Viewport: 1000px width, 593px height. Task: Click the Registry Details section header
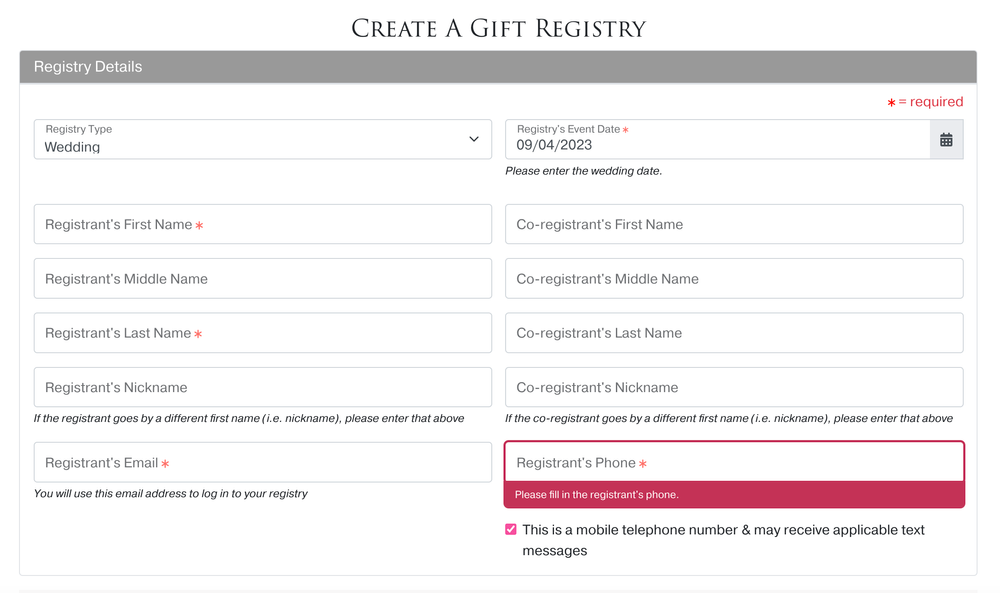[x=87, y=67]
